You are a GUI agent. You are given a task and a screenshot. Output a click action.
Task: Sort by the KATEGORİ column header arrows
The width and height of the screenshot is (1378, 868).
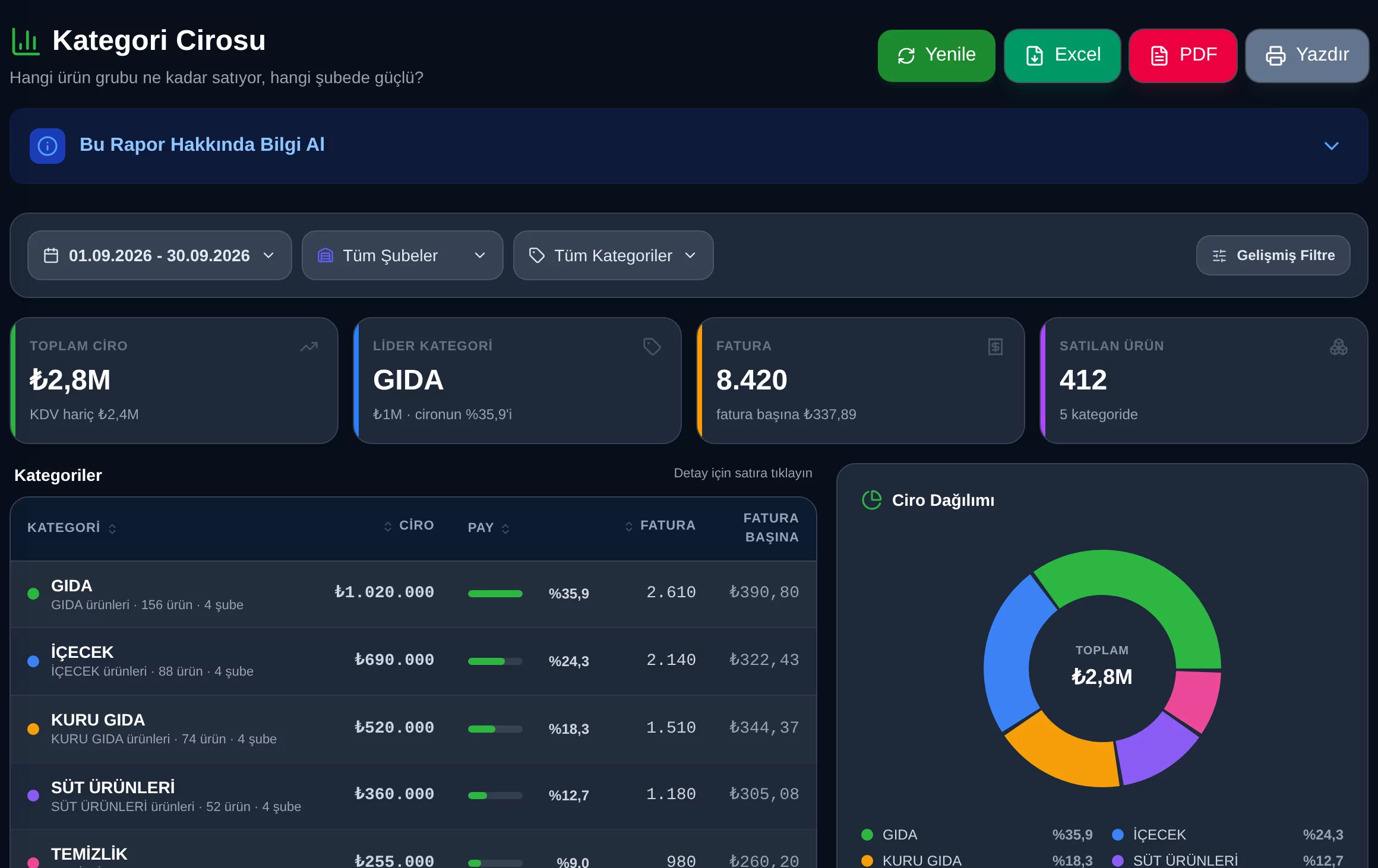point(112,528)
